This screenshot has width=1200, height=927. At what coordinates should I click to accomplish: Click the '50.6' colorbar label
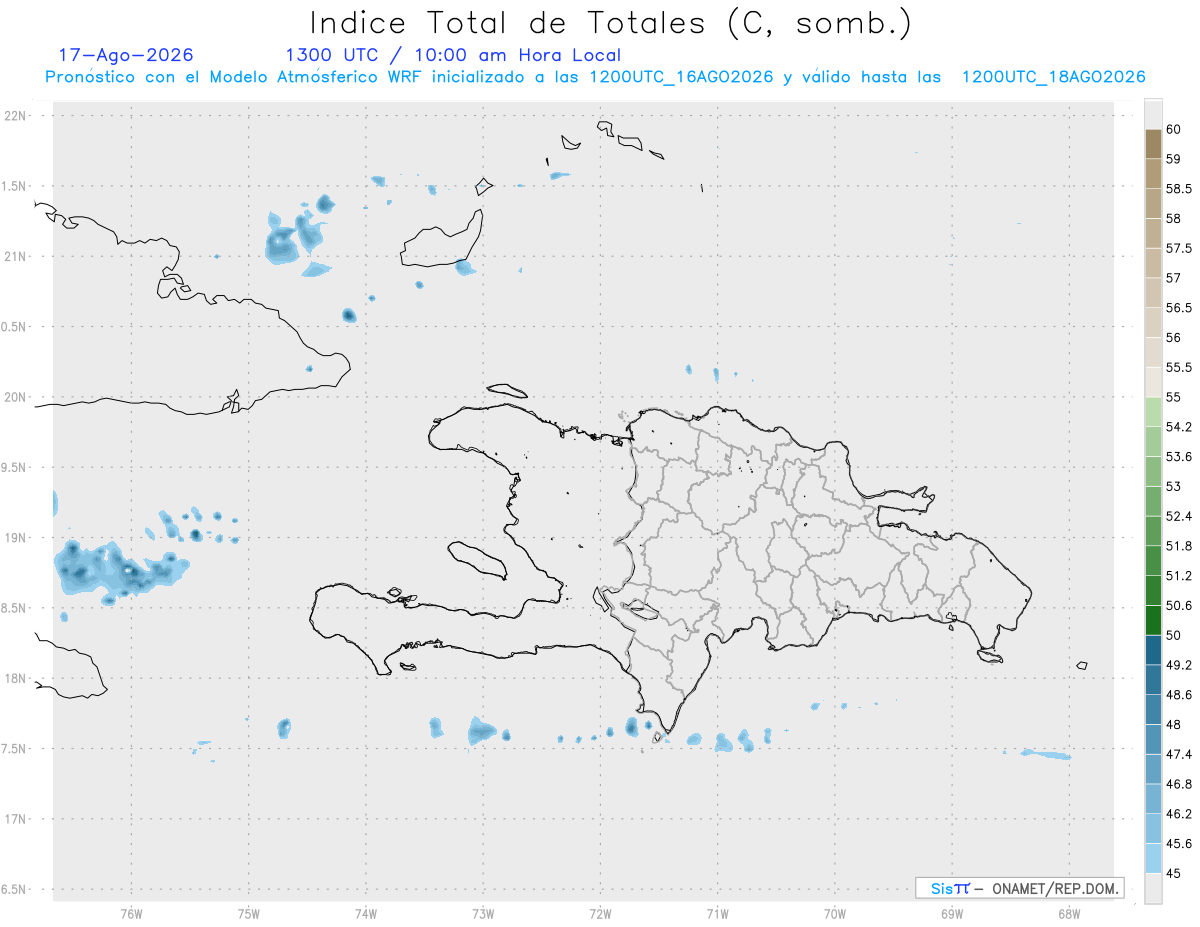coord(1179,606)
